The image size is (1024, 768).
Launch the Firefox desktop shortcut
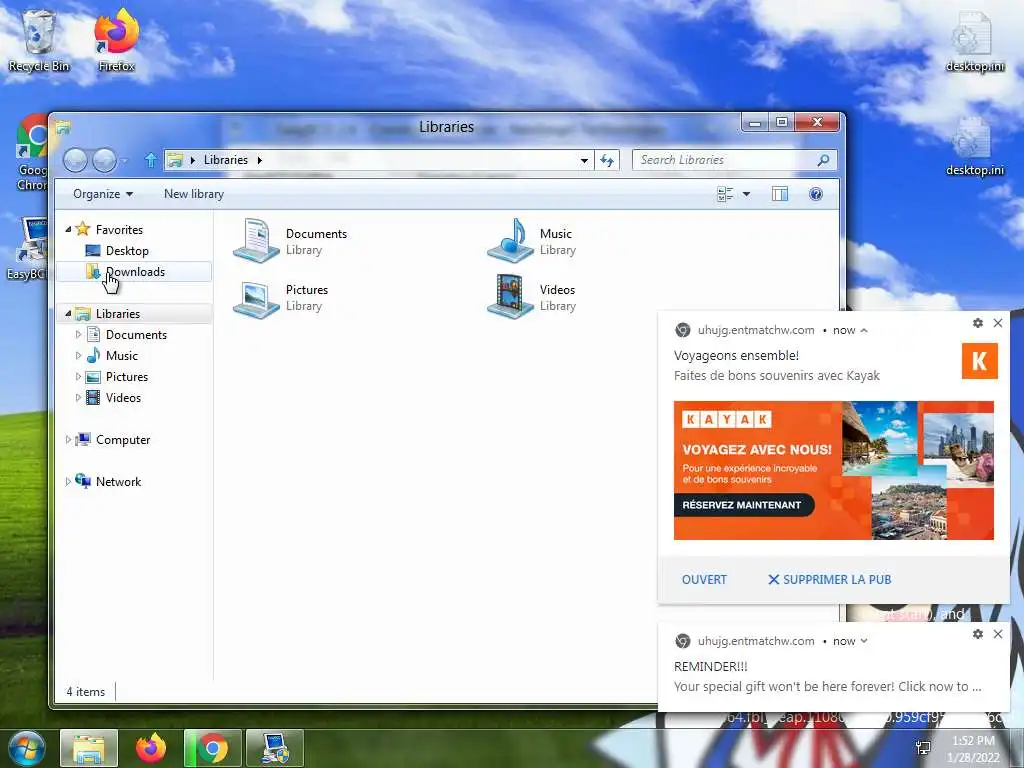(x=116, y=40)
